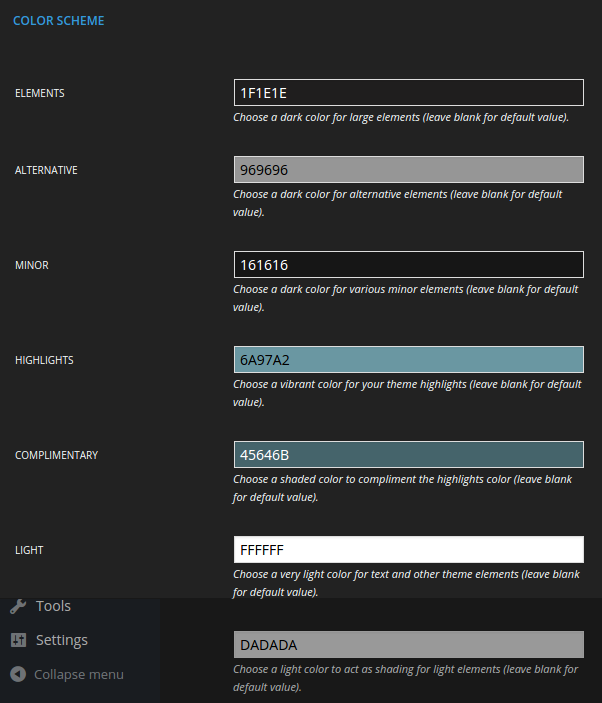Click the Alternative color field 969696
Screen dimensions: 602x703
click(x=408, y=170)
